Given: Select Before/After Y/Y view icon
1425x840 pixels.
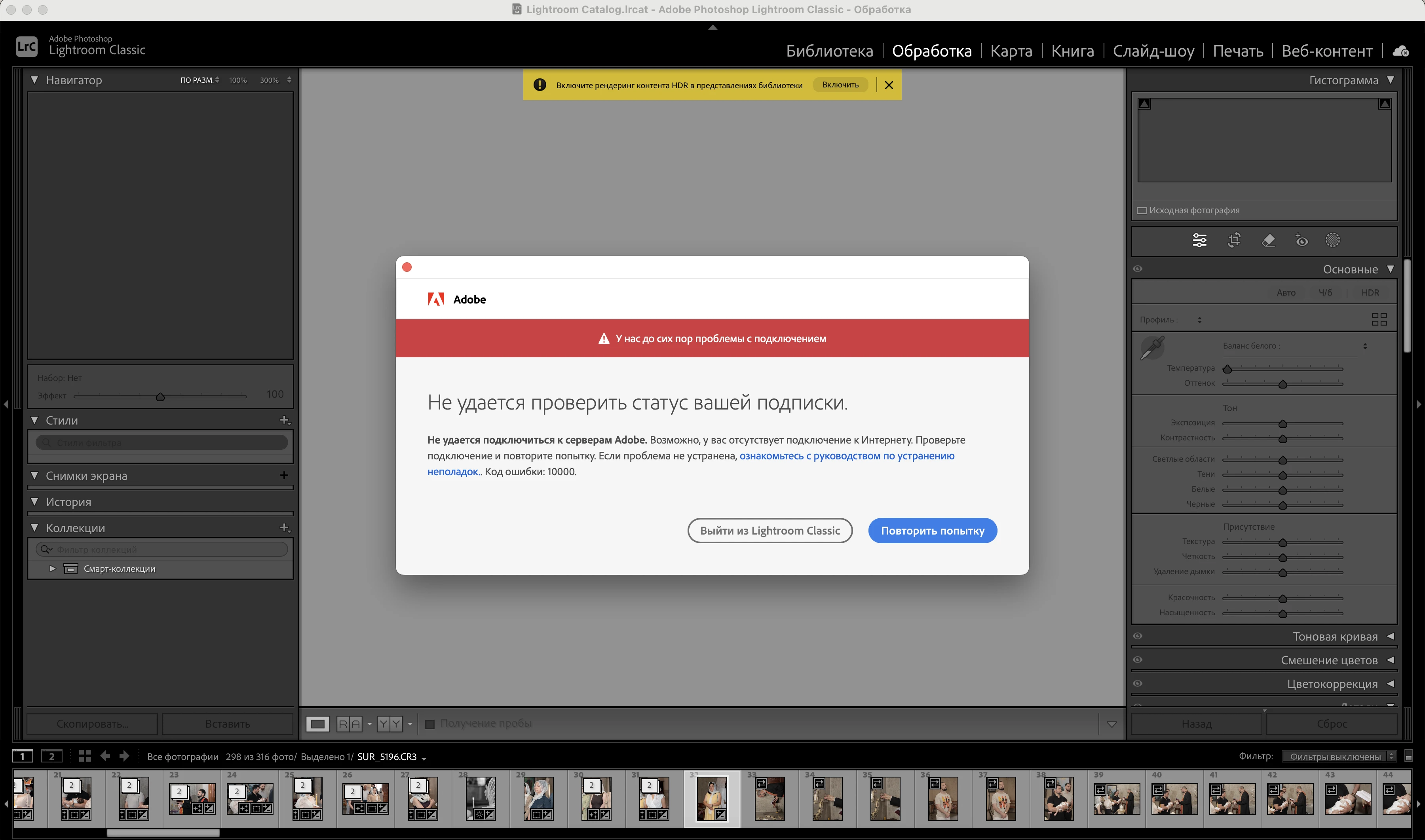Looking at the screenshot, I should tap(389, 724).
